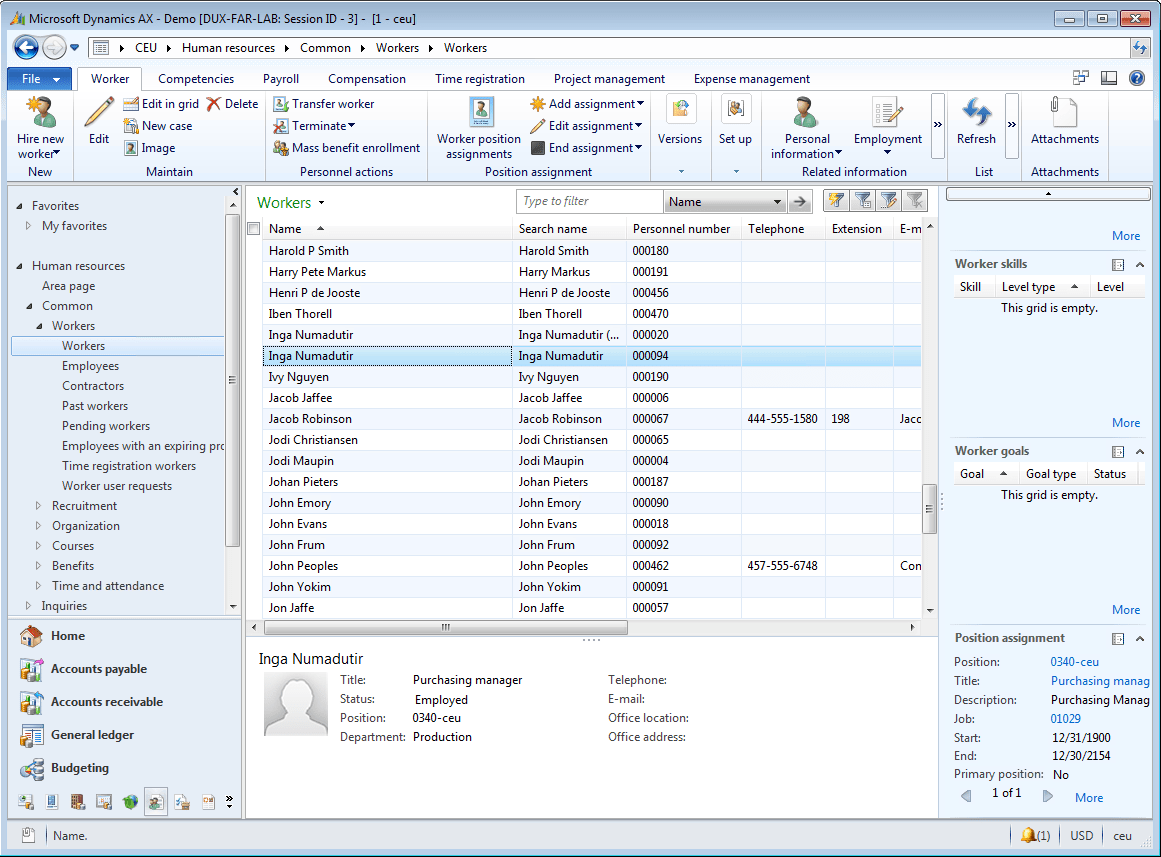Collapse the Position assignment panel
Screen dimensions: 1161x857
click(x=1140, y=638)
